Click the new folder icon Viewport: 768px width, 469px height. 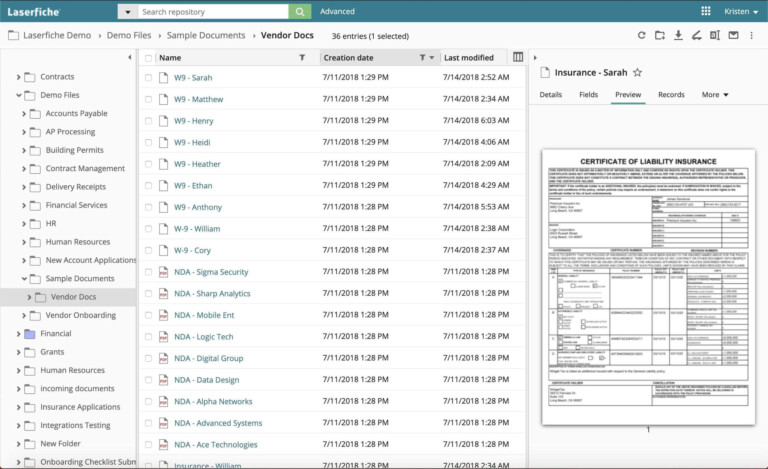point(660,35)
